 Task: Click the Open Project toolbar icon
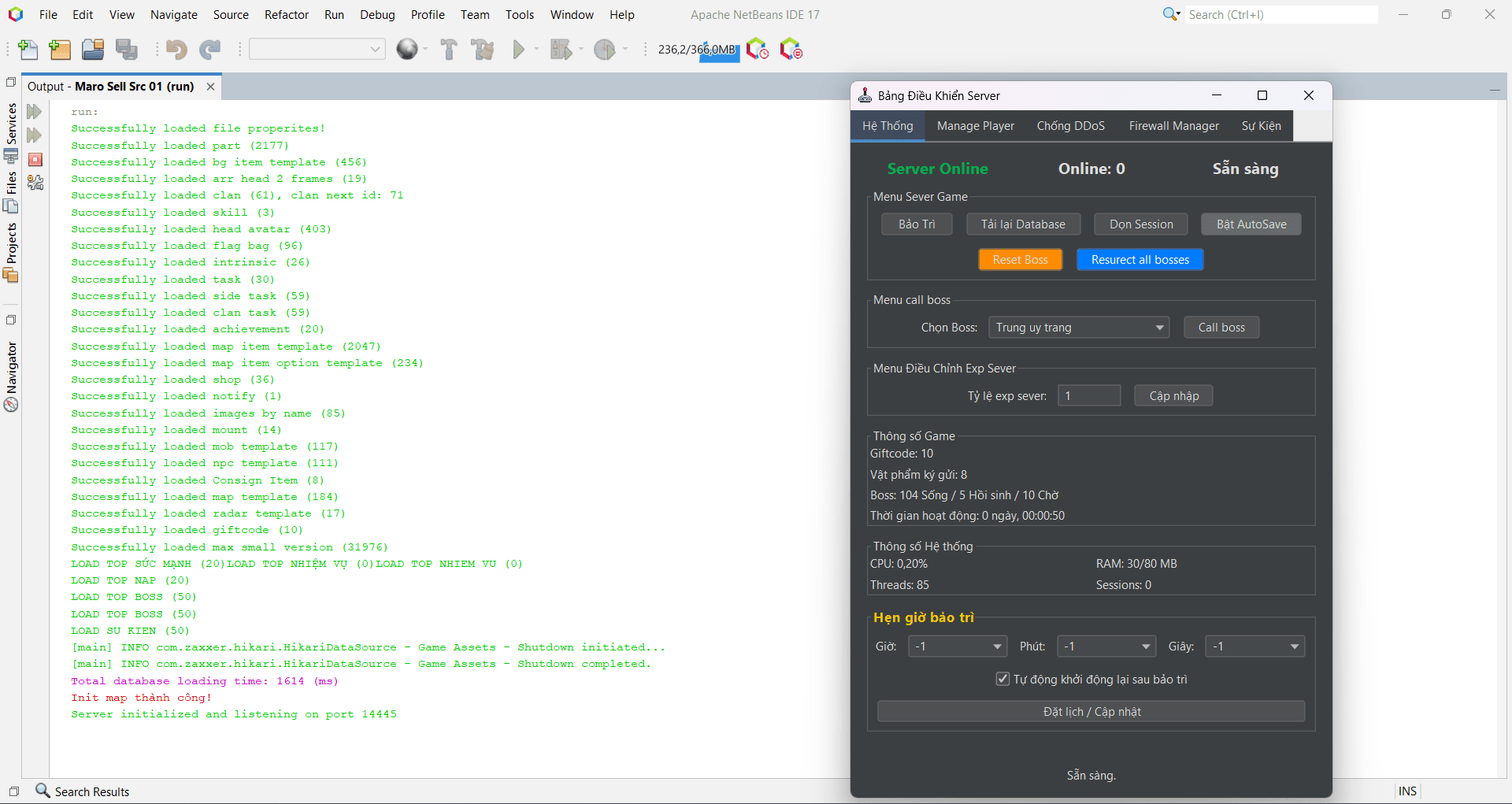coord(93,50)
